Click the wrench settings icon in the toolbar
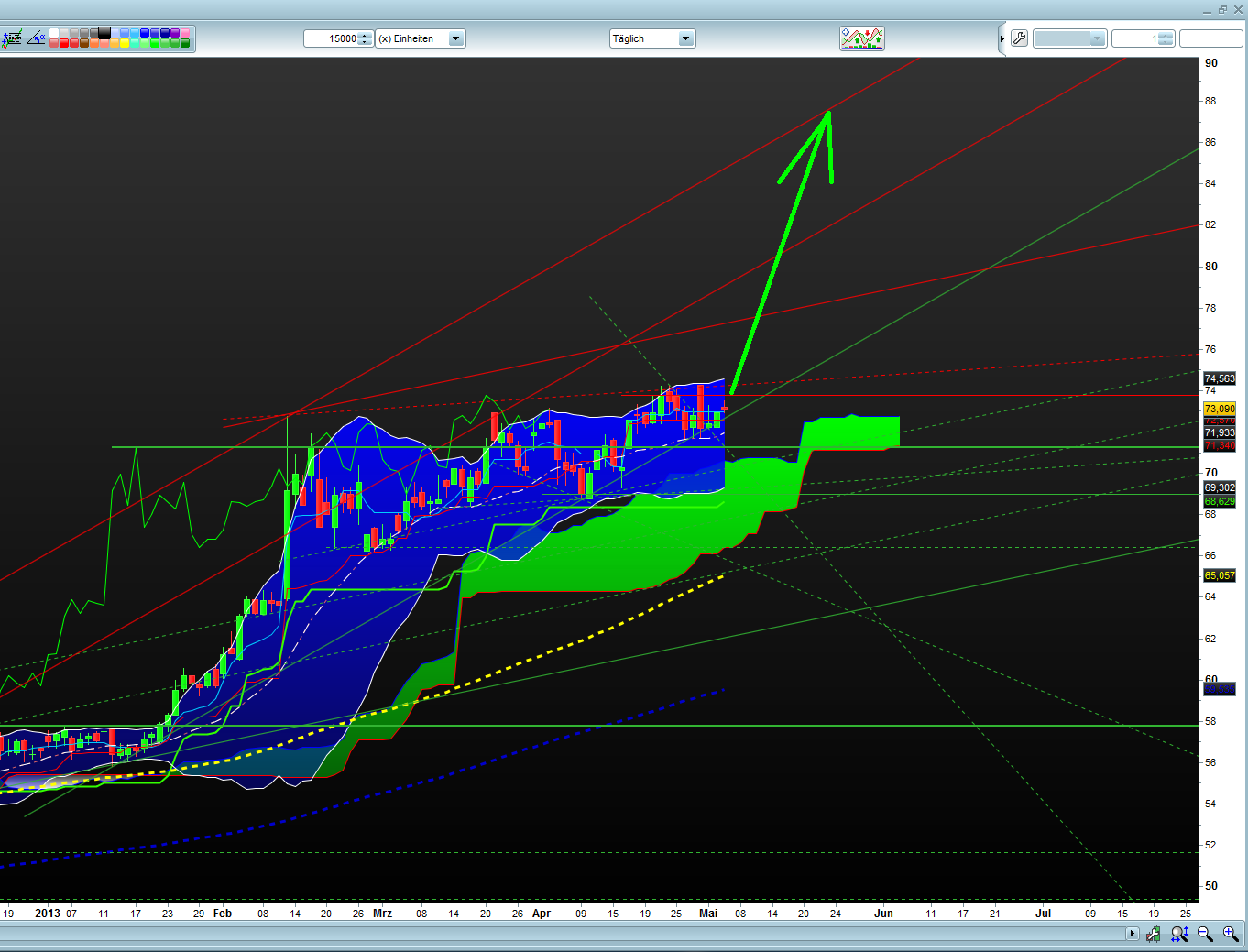 tap(1019, 38)
